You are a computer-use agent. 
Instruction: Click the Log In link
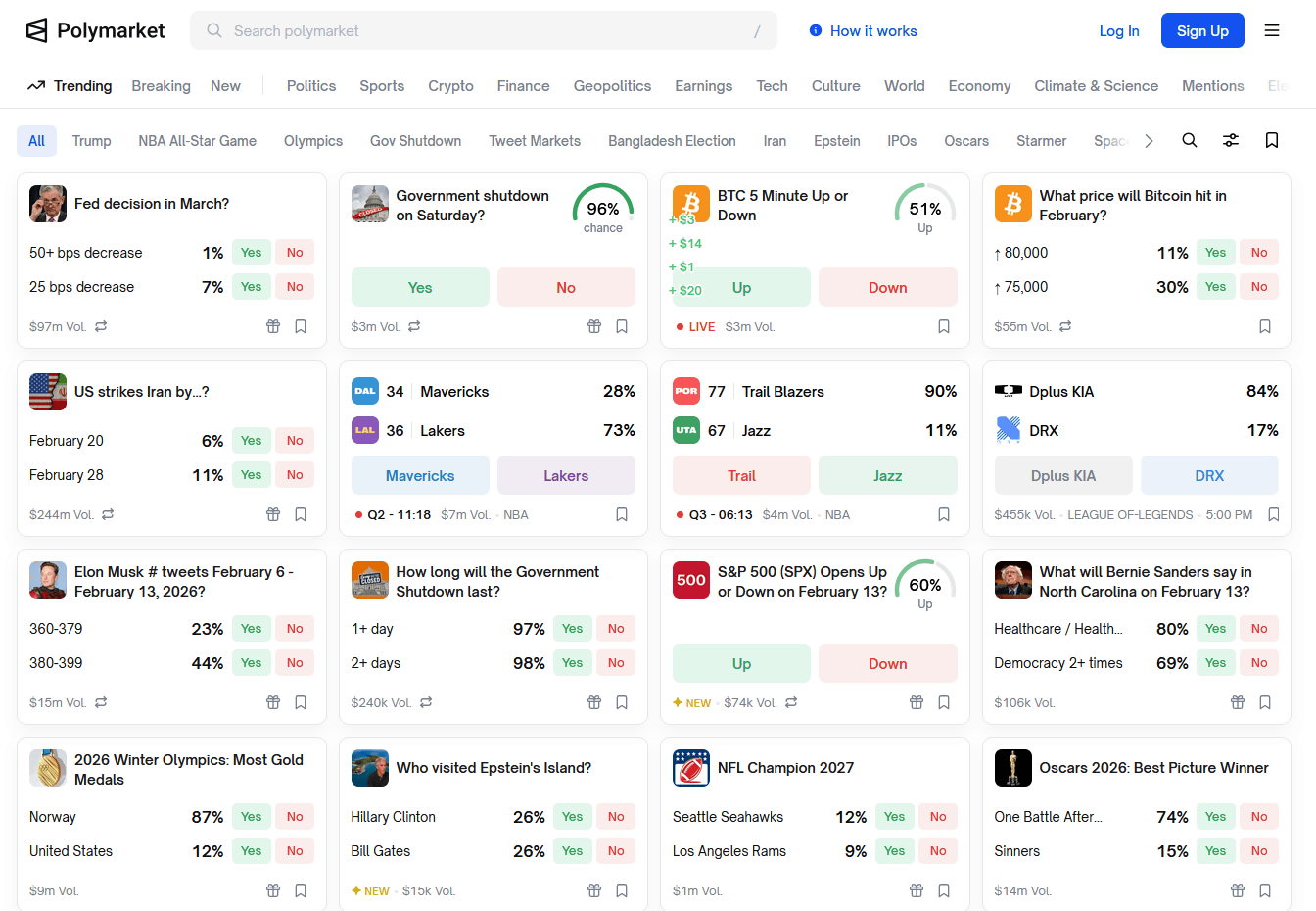click(1119, 31)
